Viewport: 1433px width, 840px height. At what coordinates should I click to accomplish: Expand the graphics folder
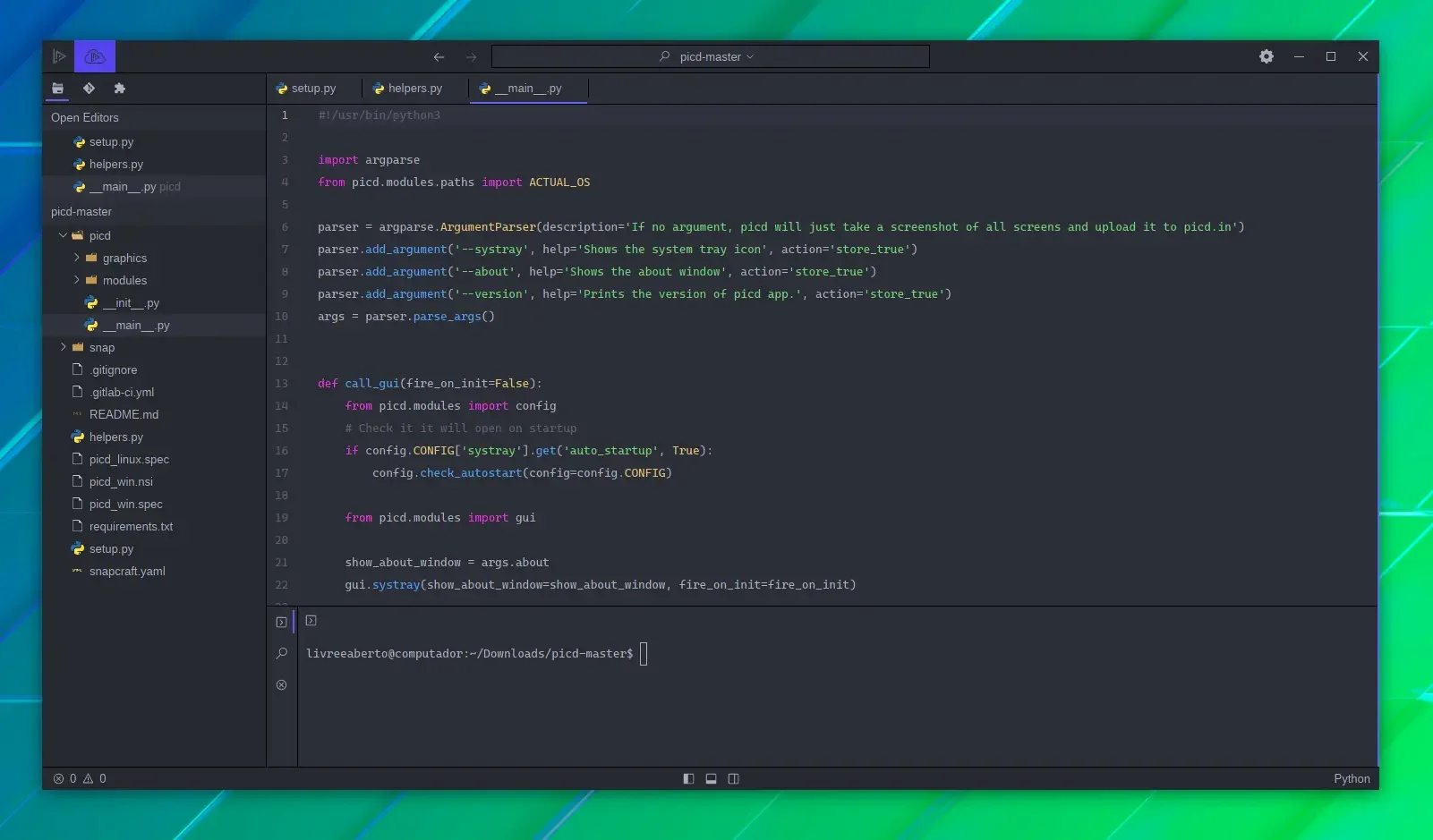[x=76, y=258]
